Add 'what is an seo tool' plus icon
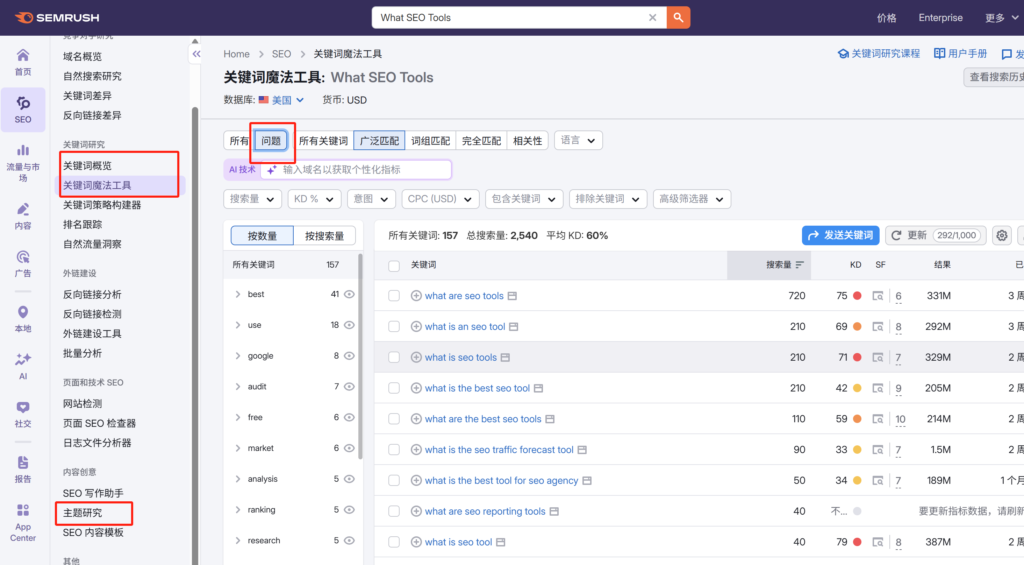This screenshot has height=565, width=1024. (416, 327)
